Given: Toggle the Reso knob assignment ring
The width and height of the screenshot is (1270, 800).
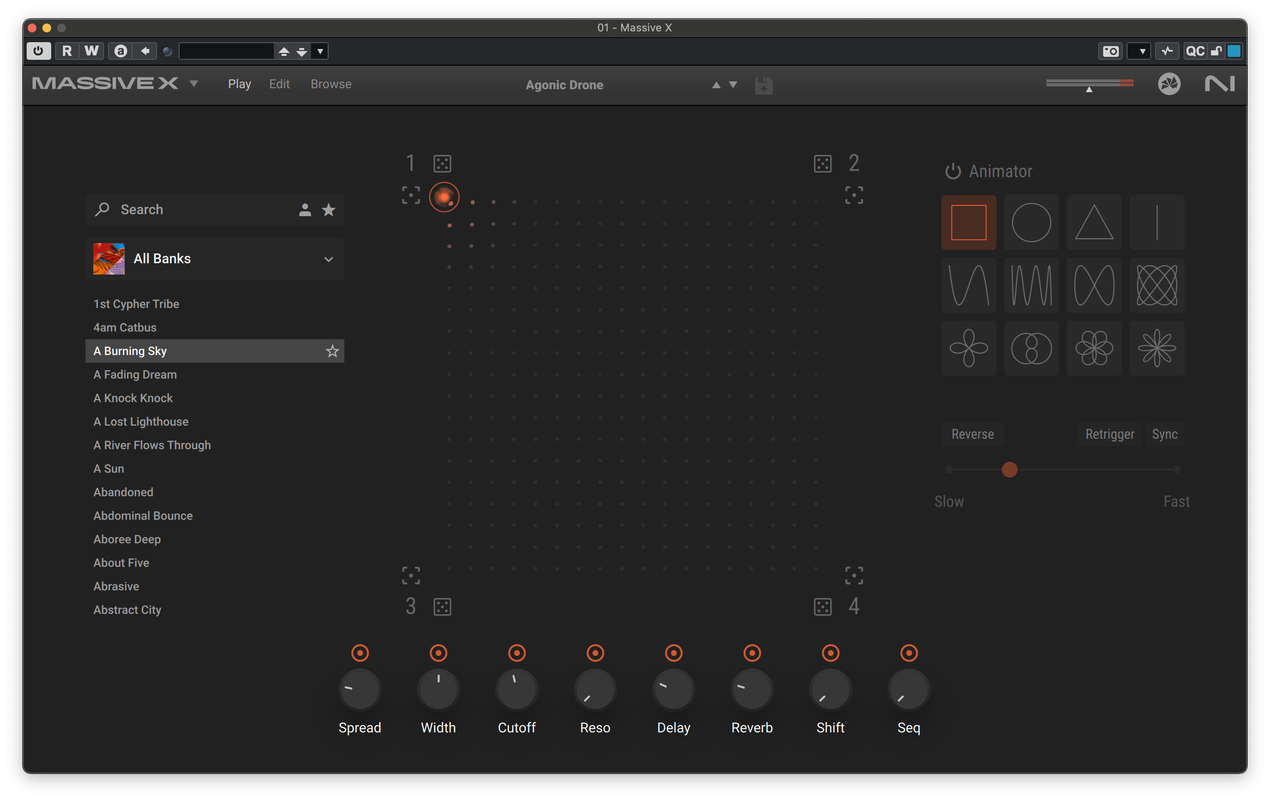Looking at the screenshot, I should tap(595, 653).
